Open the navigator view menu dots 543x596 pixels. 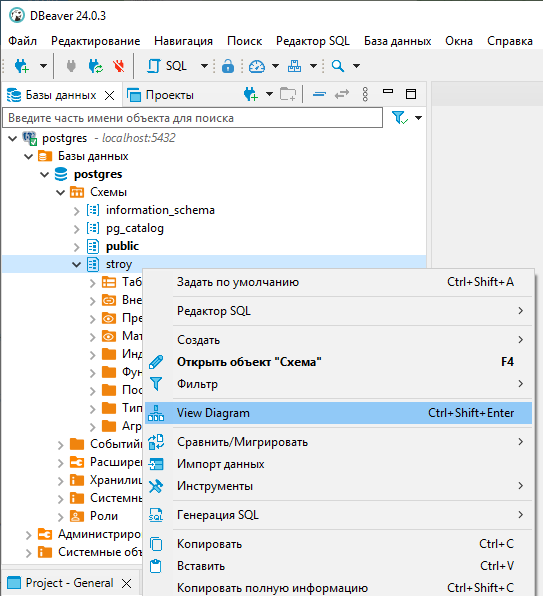(365, 94)
